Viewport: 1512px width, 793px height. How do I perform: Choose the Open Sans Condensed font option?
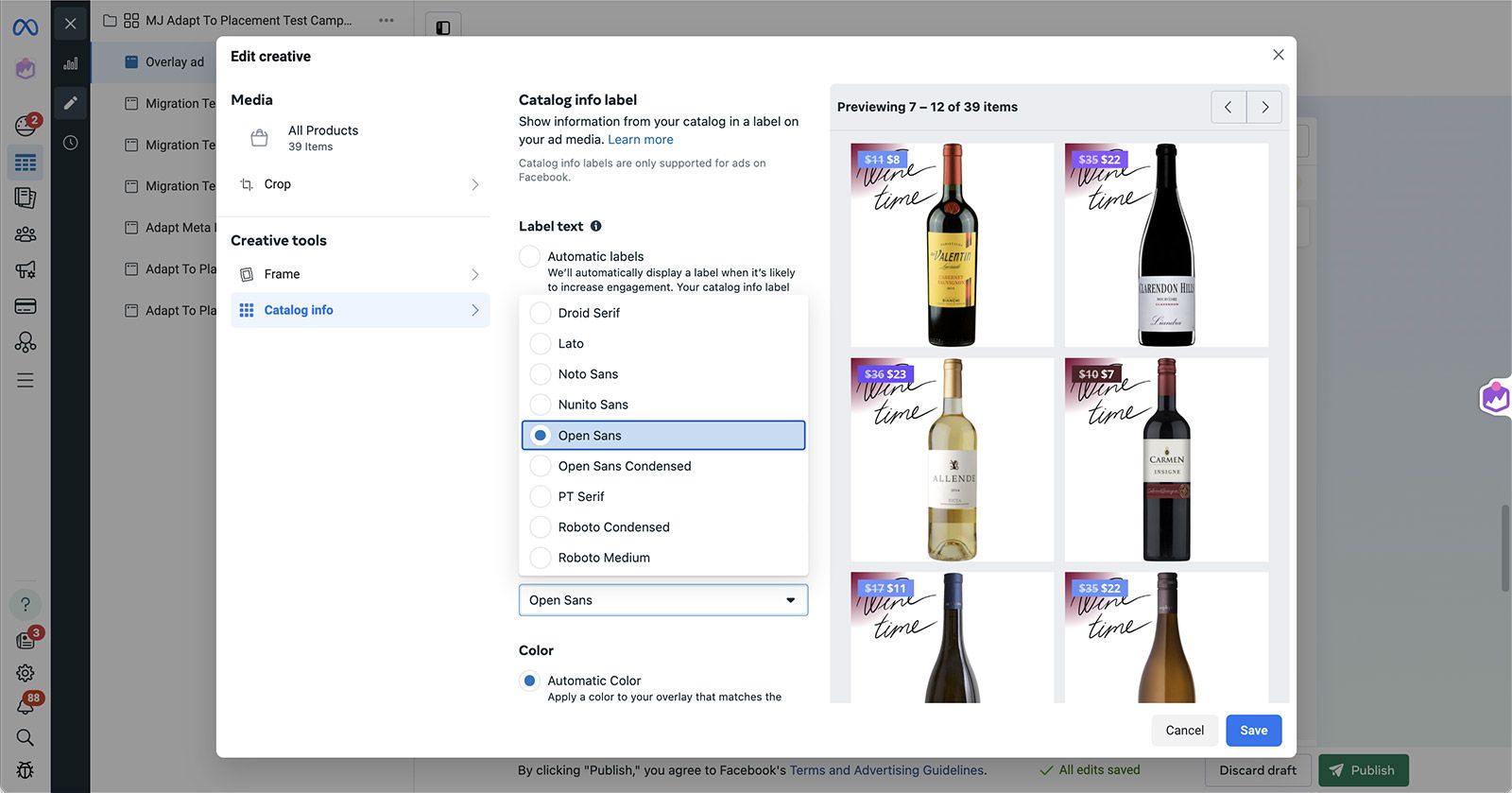pyautogui.click(x=663, y=466)
